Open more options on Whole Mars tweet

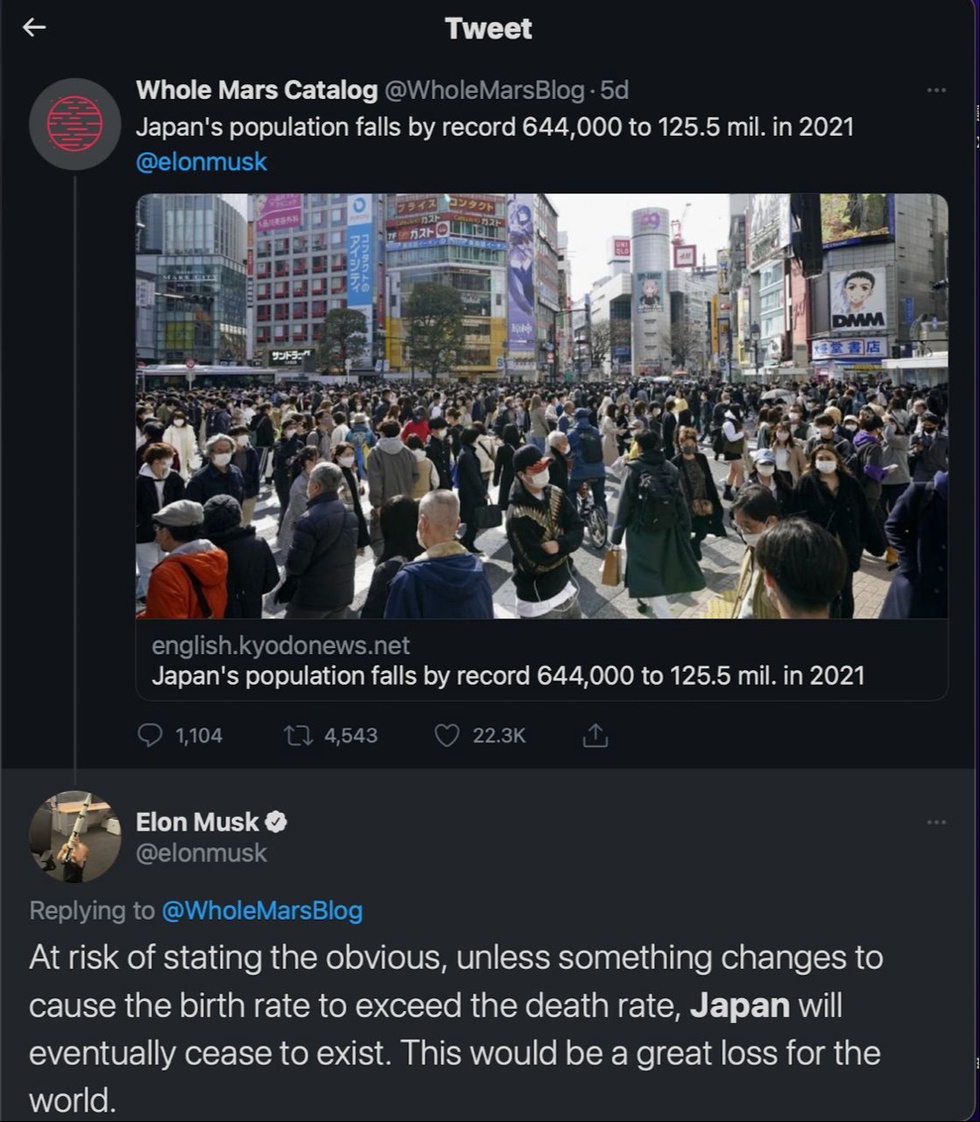pos(936,90)
